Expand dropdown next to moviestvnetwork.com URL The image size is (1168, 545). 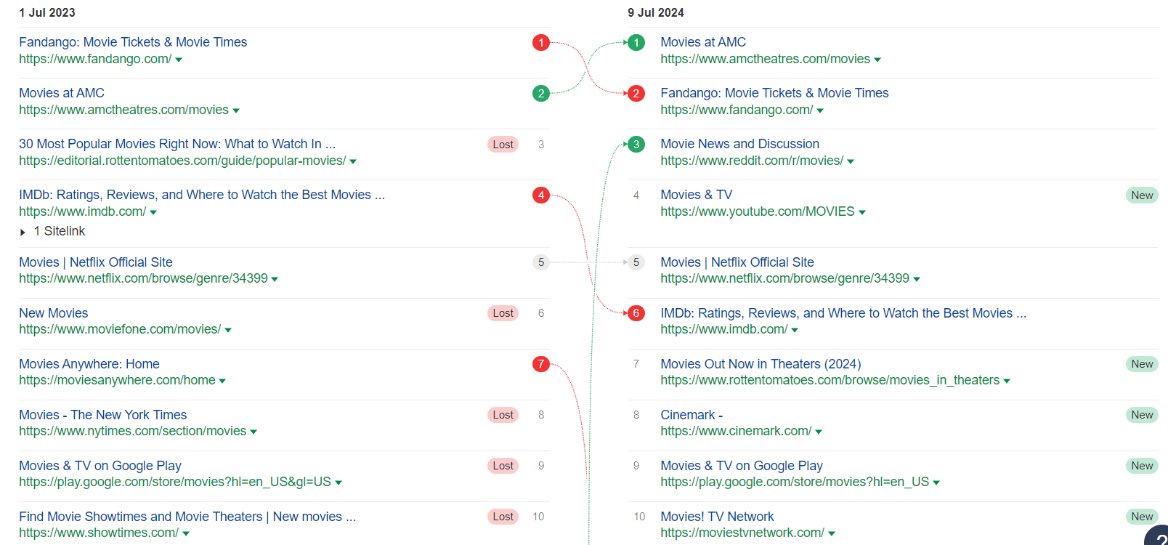(x=831, y=533)
